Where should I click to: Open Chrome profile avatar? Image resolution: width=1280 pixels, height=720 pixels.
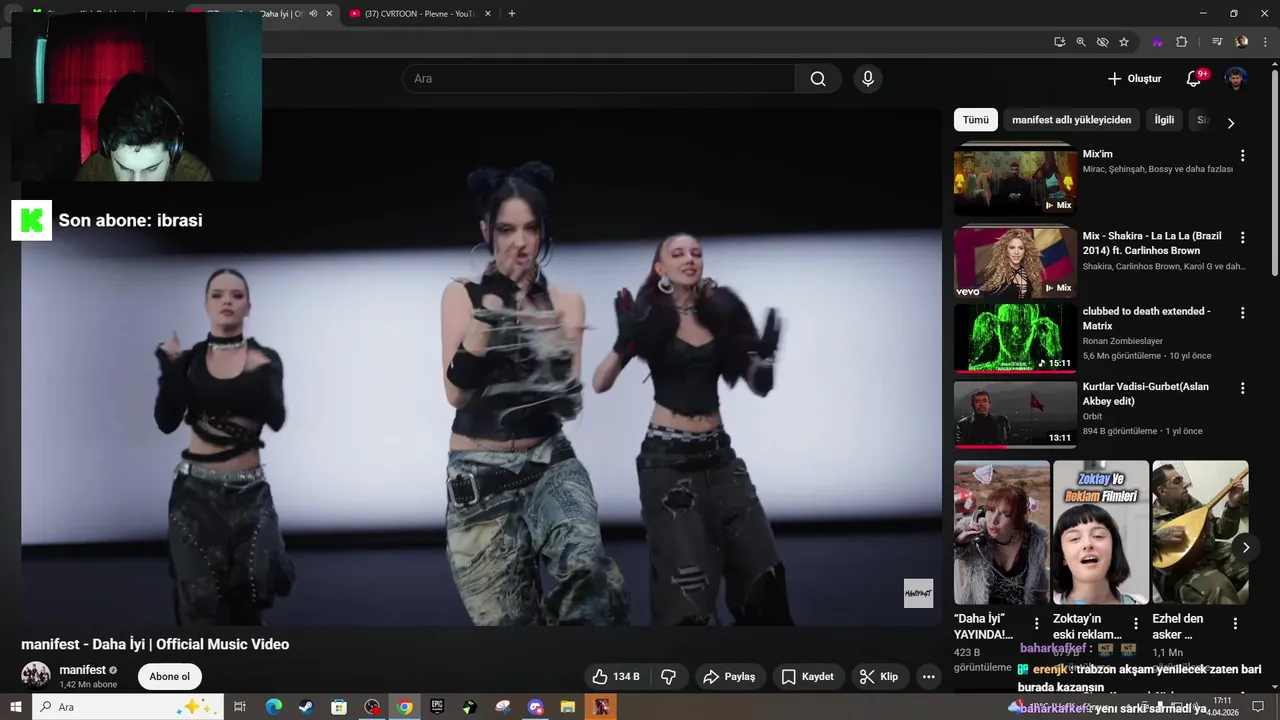click(1242, 42)
